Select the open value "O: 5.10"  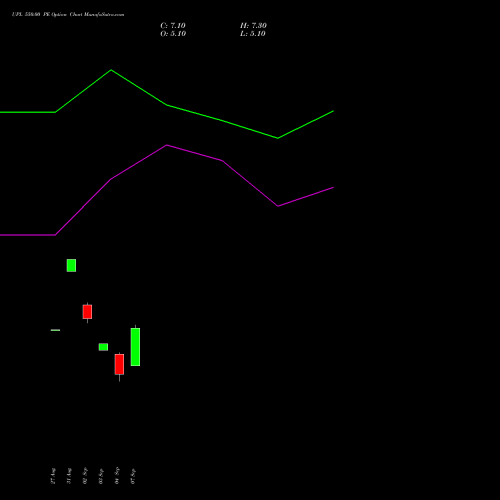pos(173,34)
